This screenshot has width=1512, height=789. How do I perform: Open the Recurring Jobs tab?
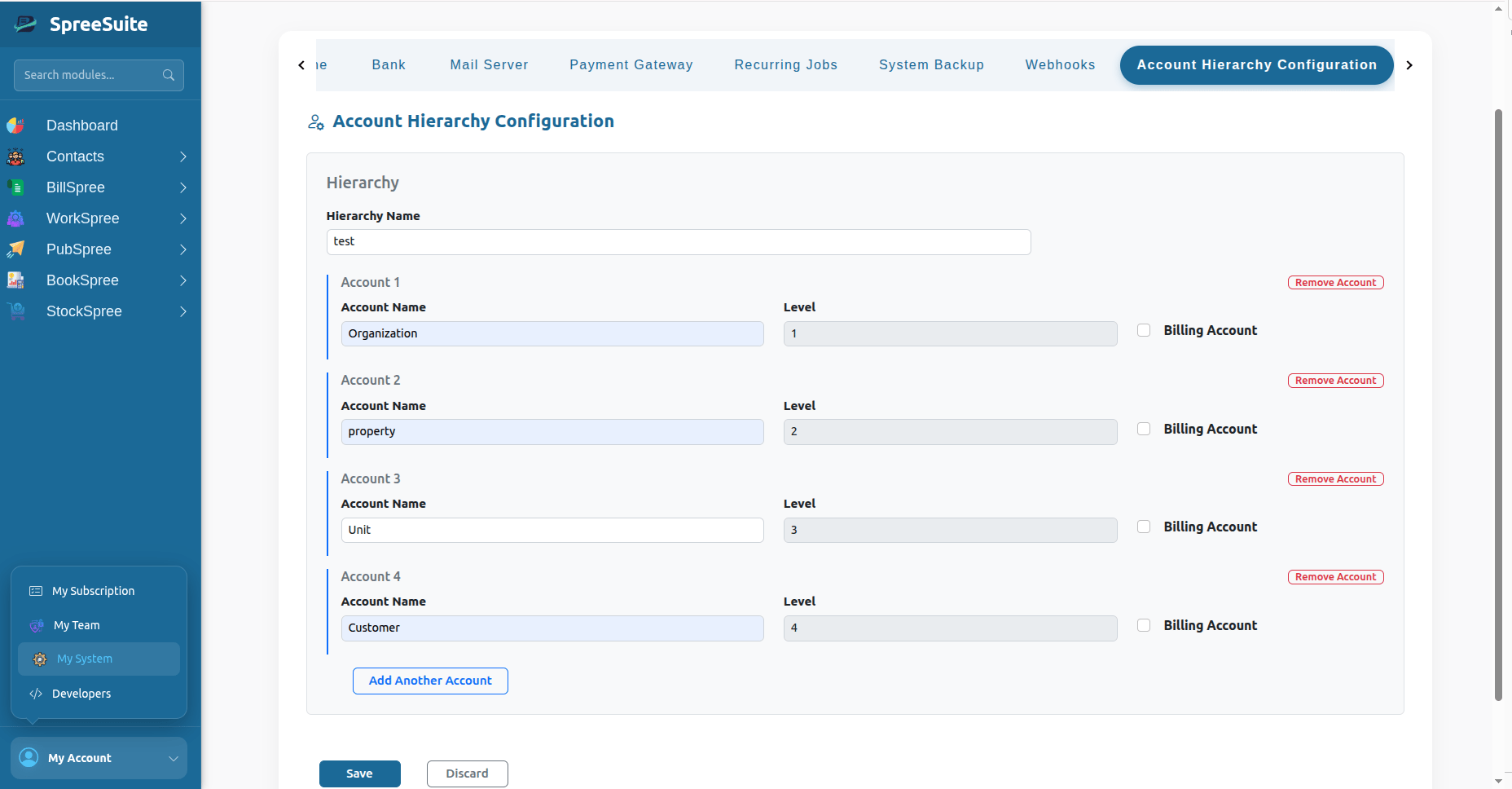point(786,65)
